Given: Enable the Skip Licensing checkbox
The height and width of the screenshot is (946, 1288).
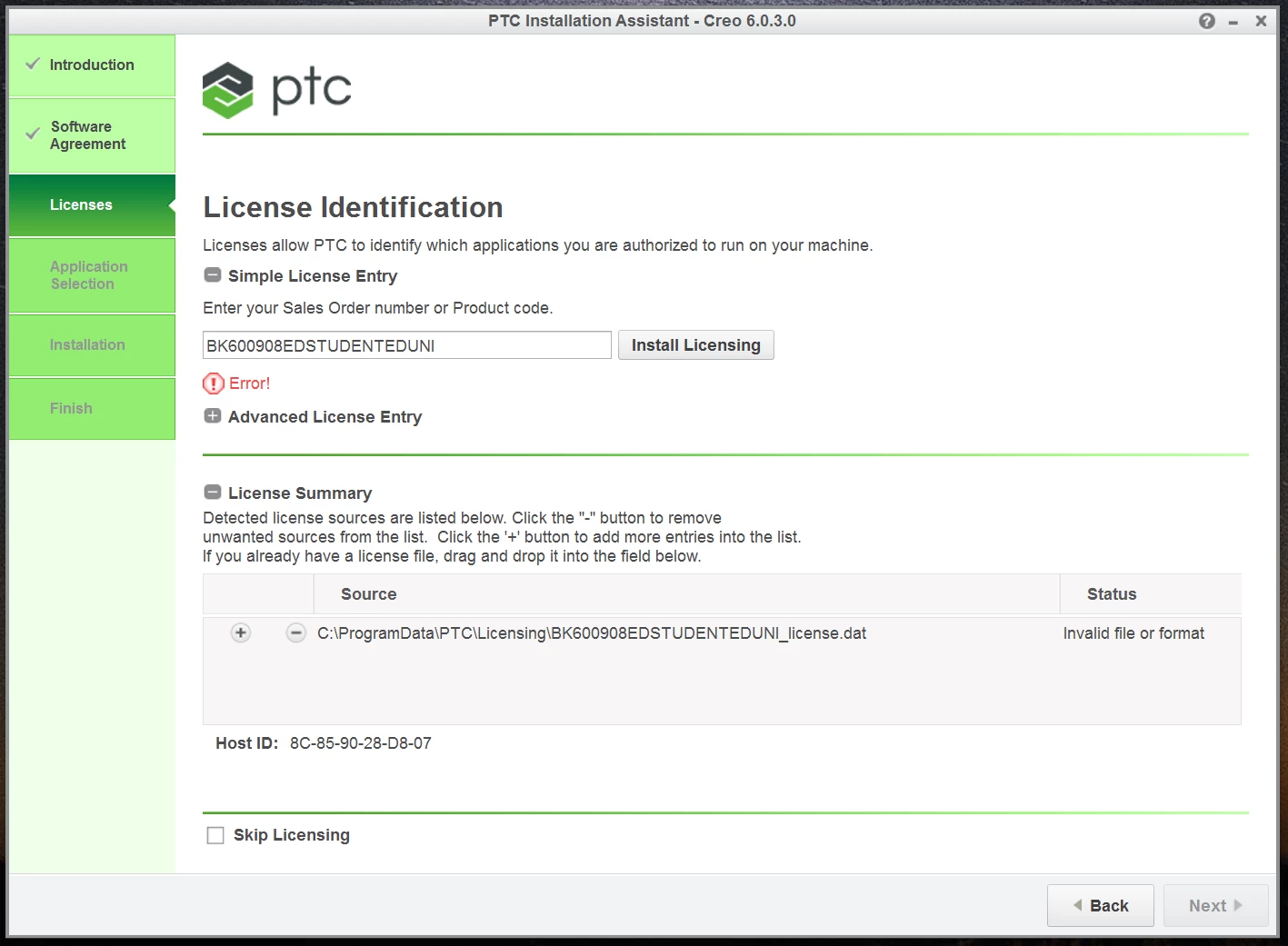Looking at the screenshot, I should coord(215,835).
